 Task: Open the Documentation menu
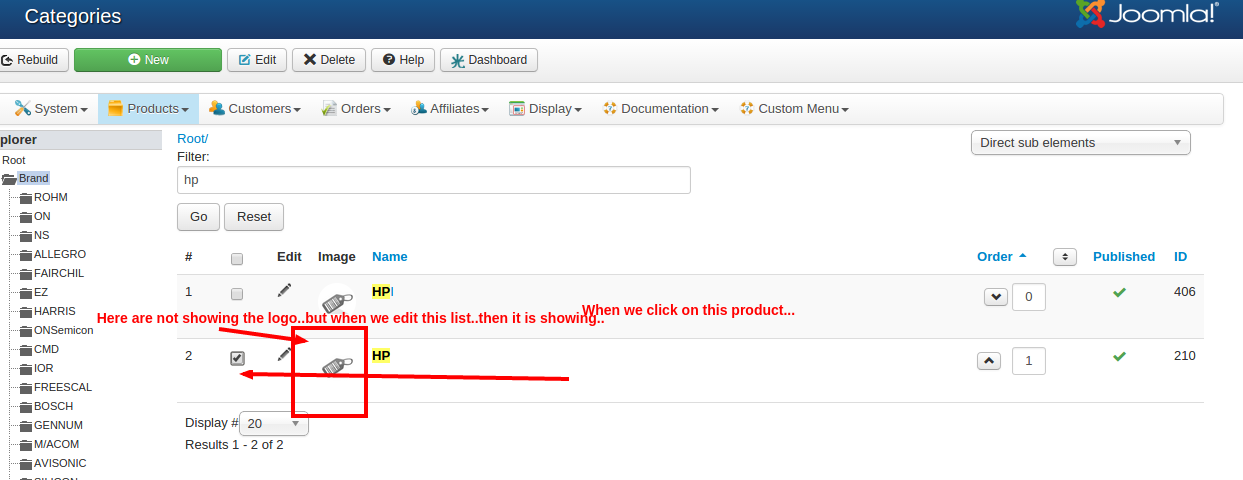661,108
